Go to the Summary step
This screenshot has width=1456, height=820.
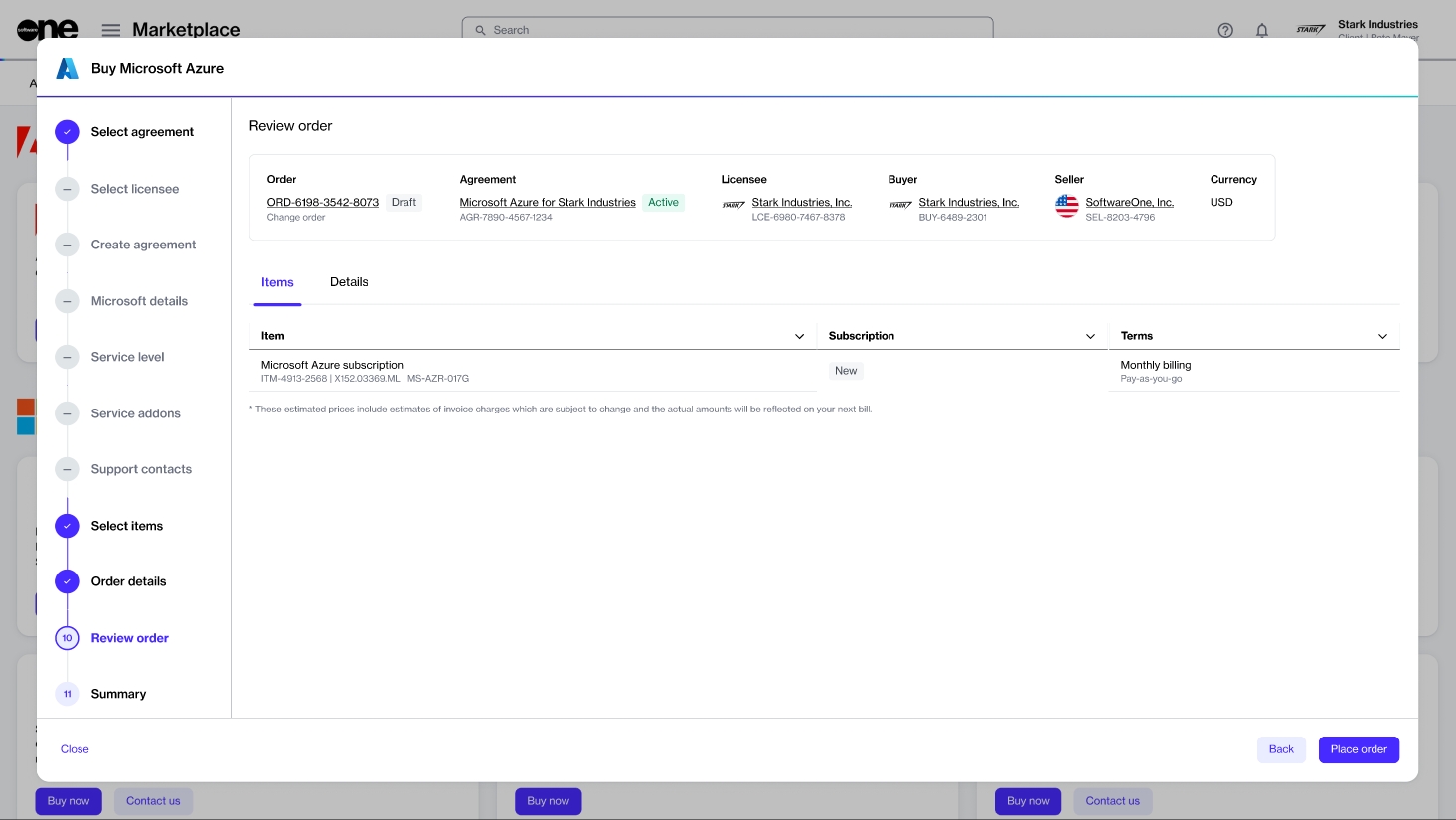coord(118,694)
